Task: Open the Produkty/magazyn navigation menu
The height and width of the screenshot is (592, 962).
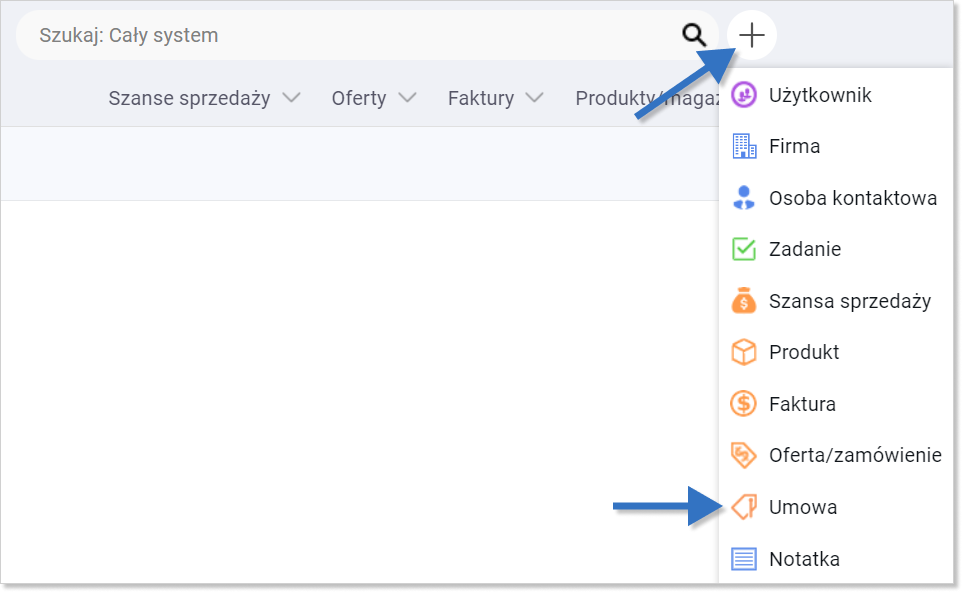Action: pyautogui.click(x=647, y=98)
